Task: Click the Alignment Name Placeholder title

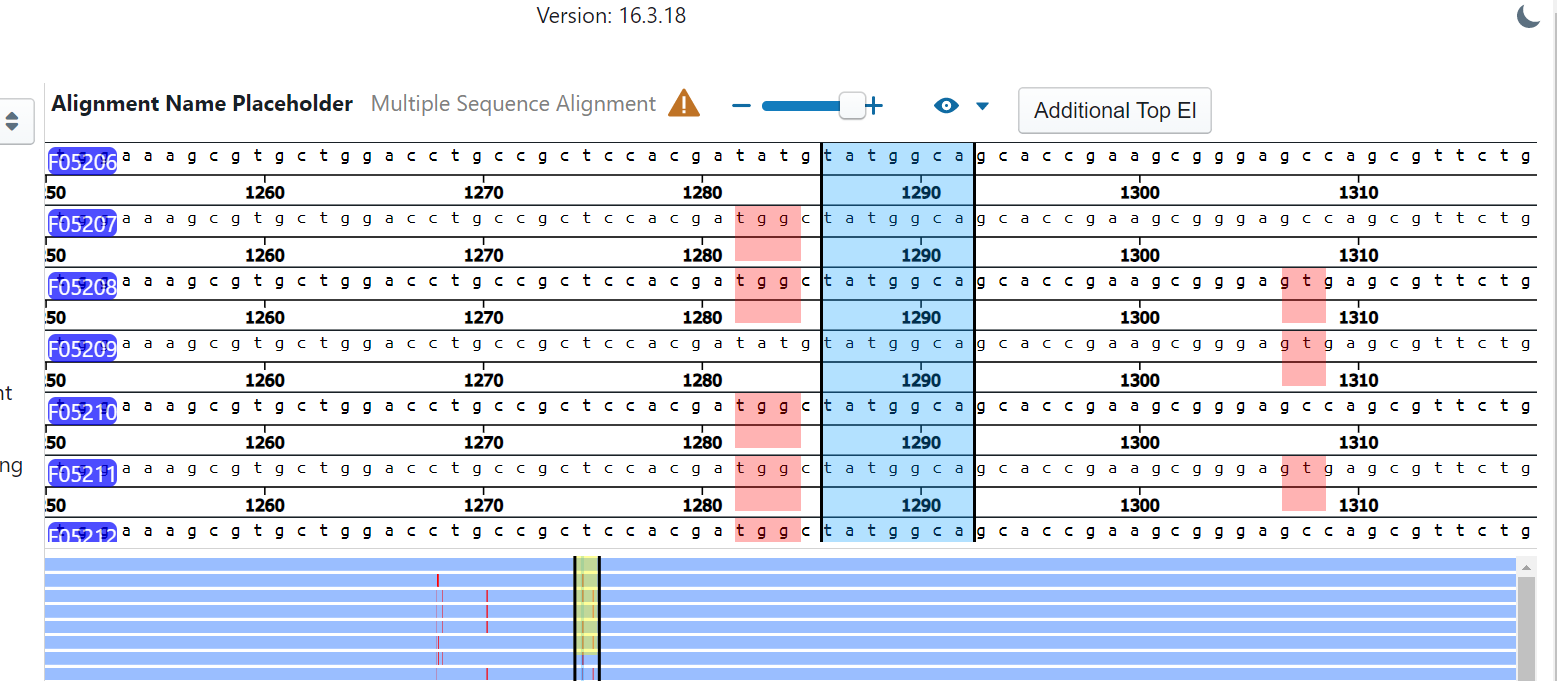Action: point(202,104)
